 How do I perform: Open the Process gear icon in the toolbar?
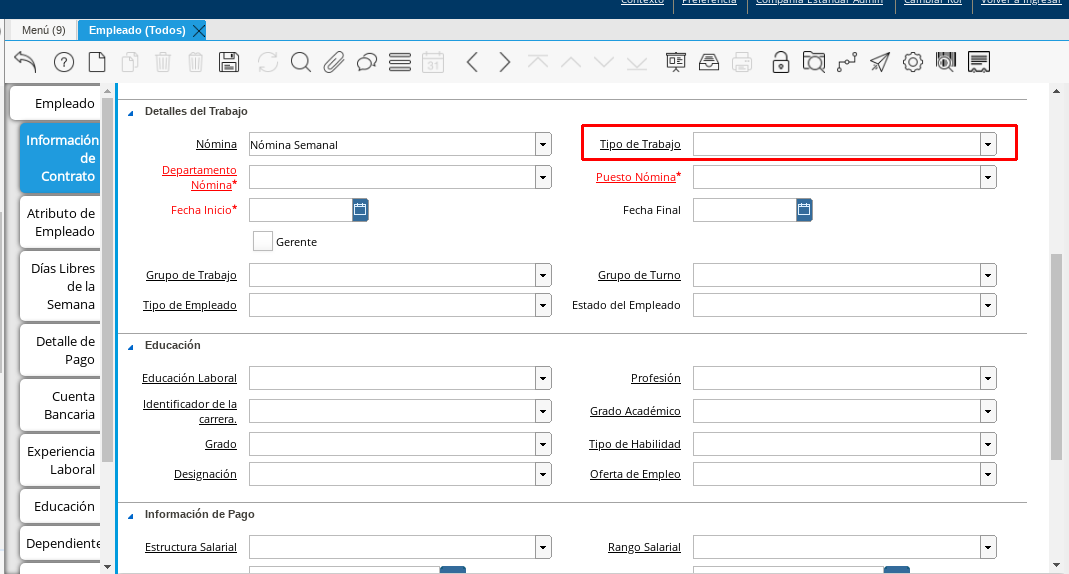[912, 62]
